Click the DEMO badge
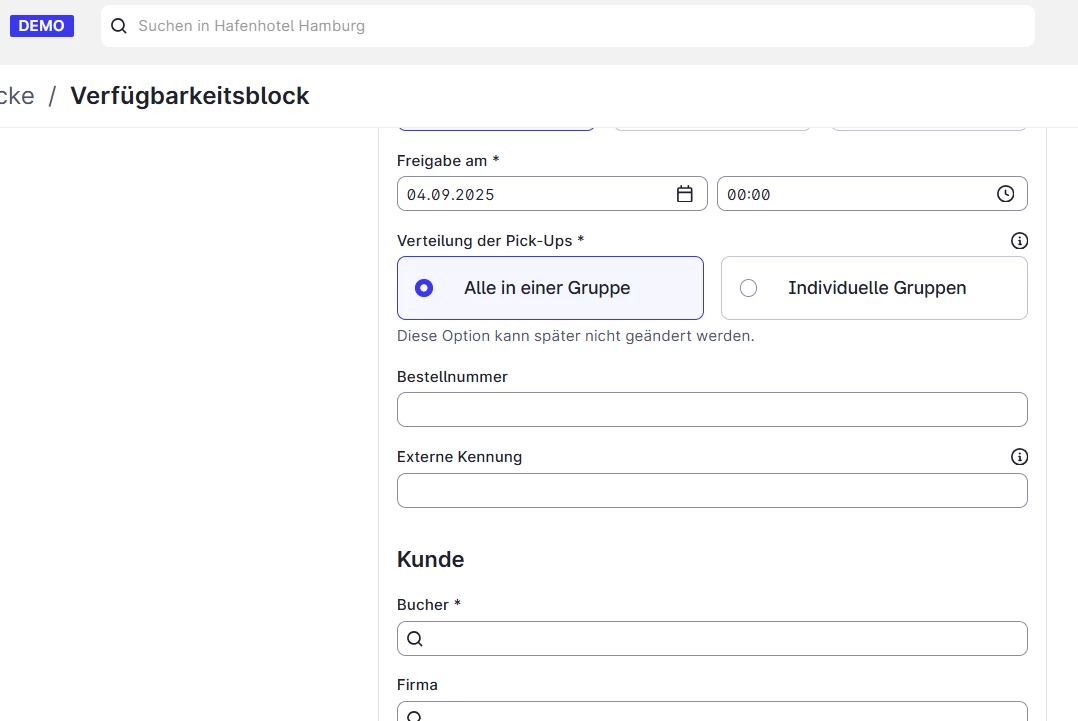The height and width of the screenshot is (721, 1078). pyautogui.click(x=41, y=26)
